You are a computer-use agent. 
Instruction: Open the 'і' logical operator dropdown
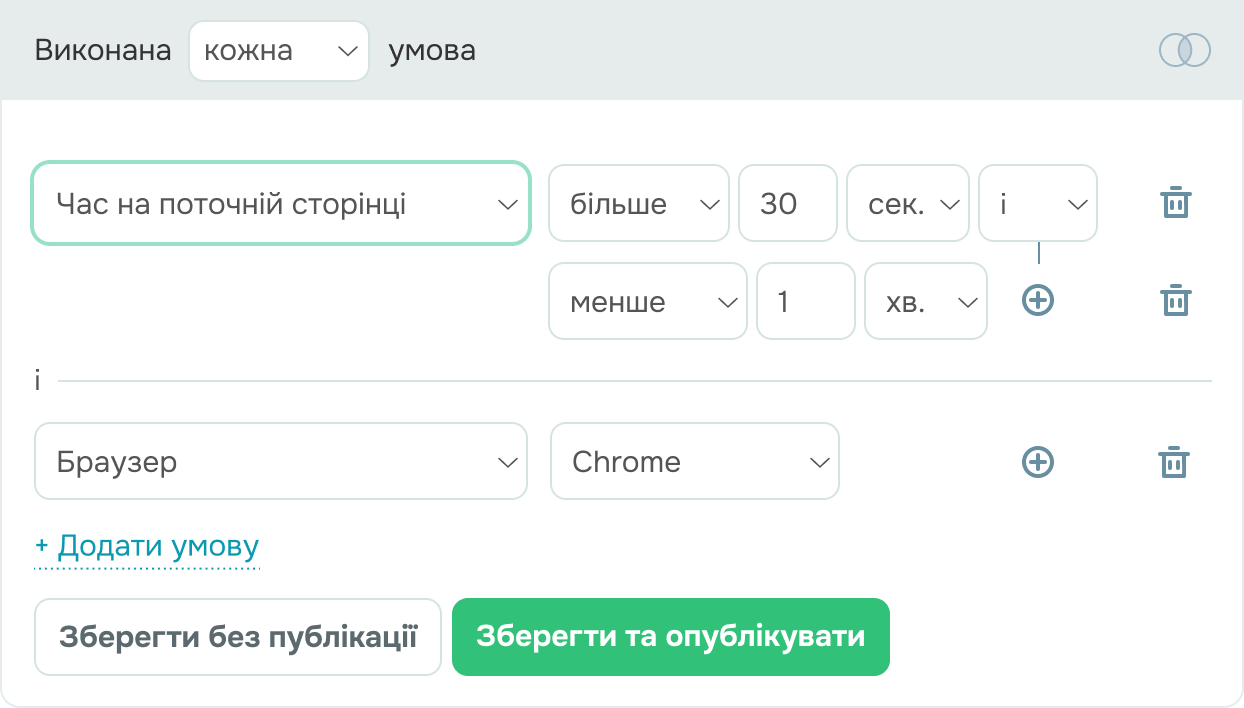point(1037,204)
